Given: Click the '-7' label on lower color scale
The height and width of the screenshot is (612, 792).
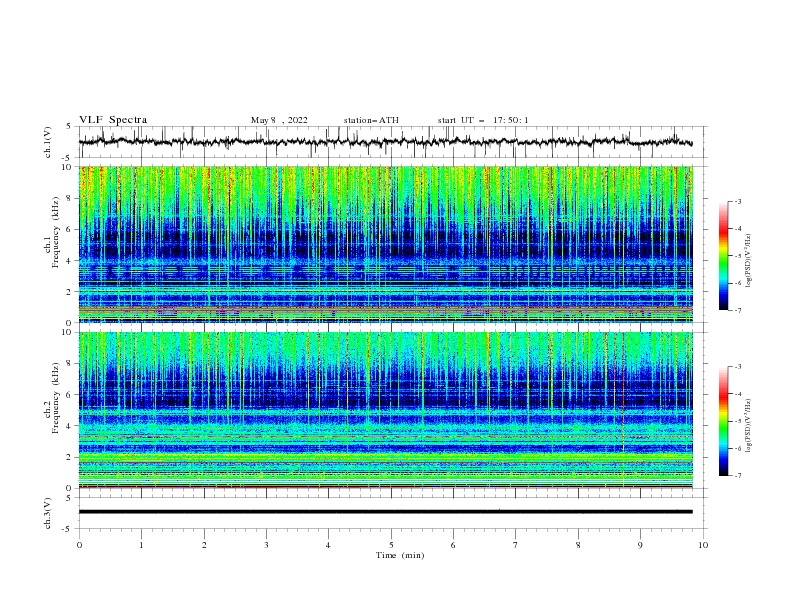Looking at the screenshot, I should tap(737, 475).
